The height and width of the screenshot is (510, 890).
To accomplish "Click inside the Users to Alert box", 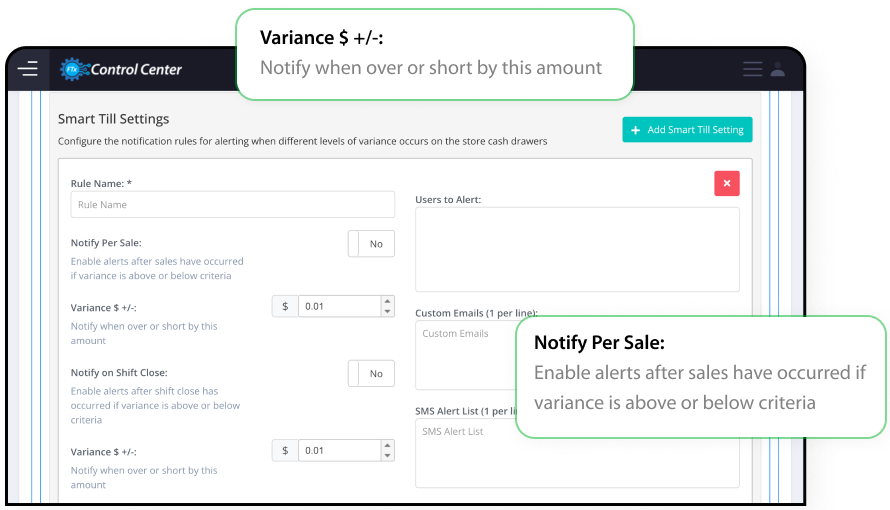I will pyautogui.click(x=577, y=250).
